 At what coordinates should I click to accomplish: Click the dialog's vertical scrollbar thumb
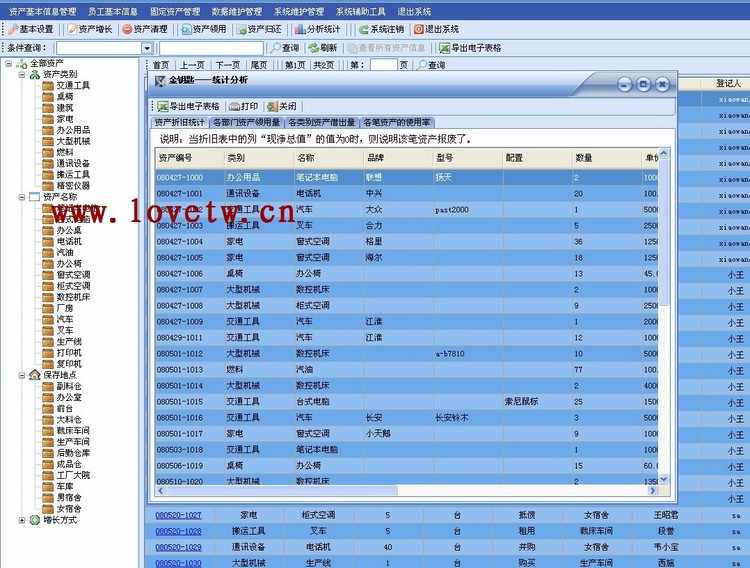(x=663, y=233)
